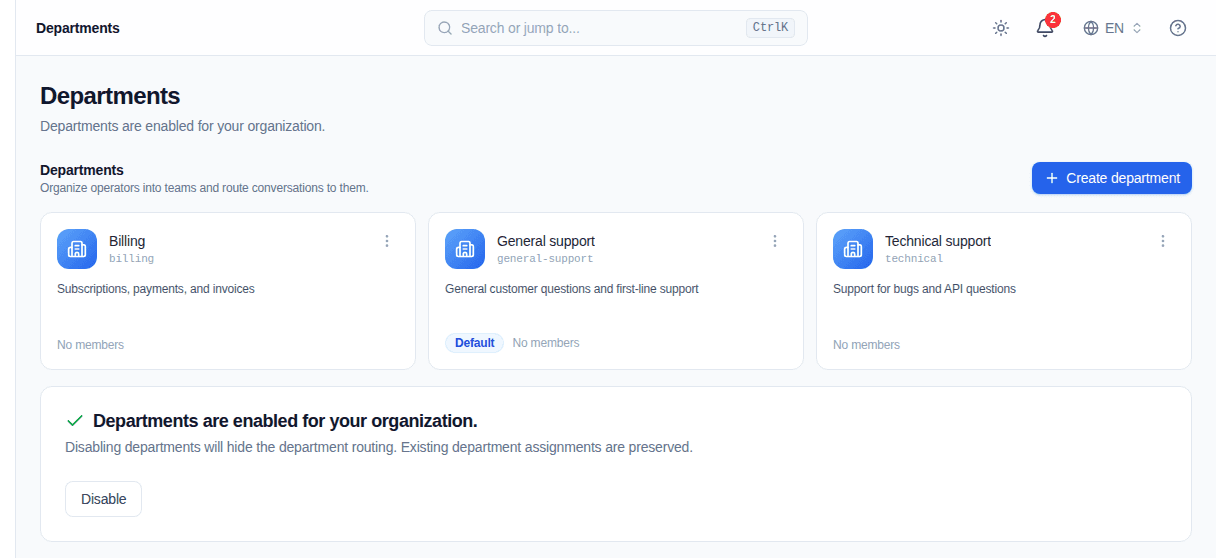Image resolution: width=1216 pixels, height=558 pixels.
Task: Click 'Support for bugs and API questions'
Action: [924, 289]
